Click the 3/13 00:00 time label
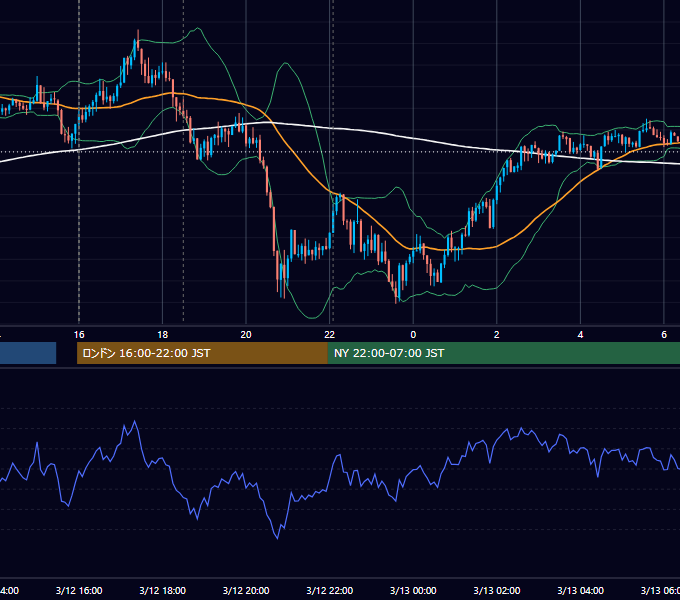The image size is (680, 600). [413, 590]
